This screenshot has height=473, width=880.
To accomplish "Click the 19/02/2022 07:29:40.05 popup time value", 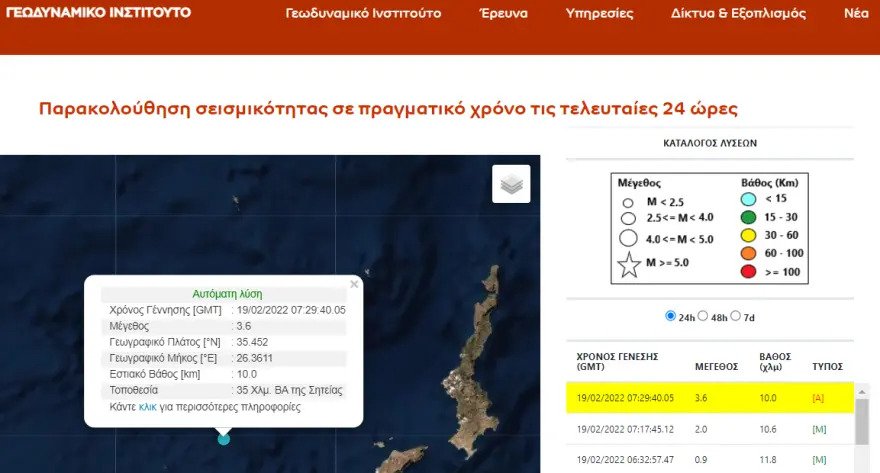I will click(x=291, y=310).
